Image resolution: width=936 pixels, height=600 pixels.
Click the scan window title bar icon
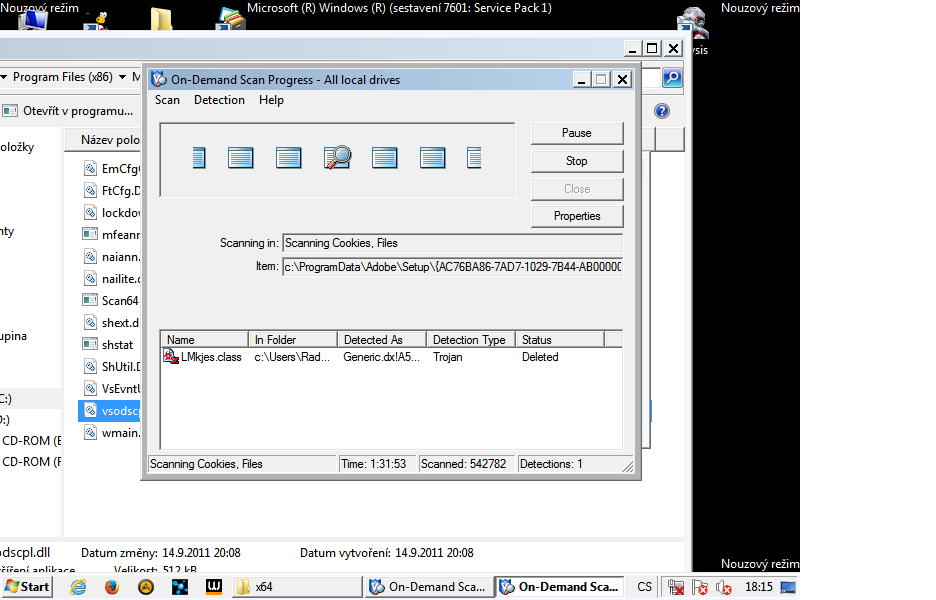tap(159, 79)
